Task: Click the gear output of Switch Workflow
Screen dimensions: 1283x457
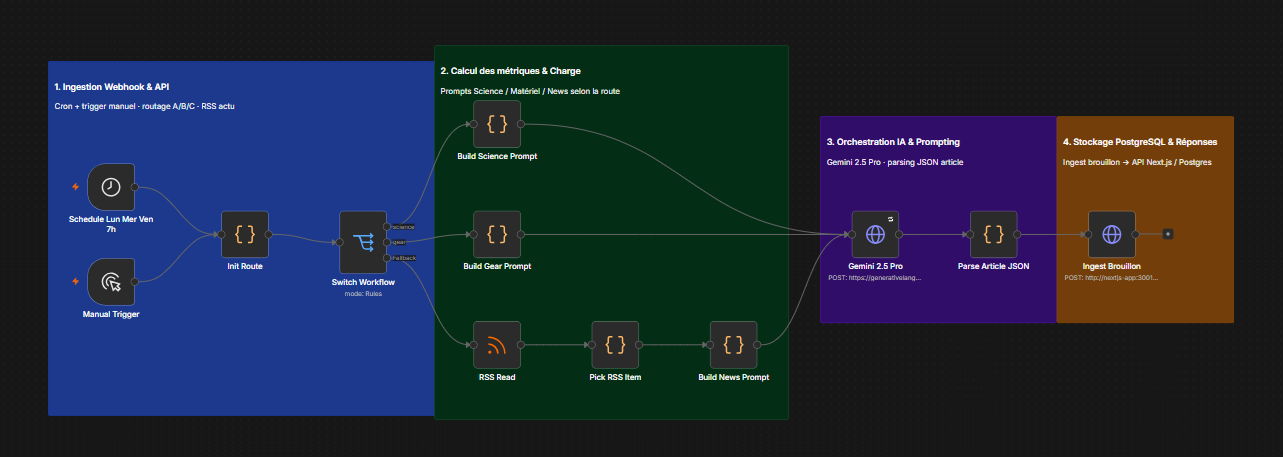Action: [x=387, y=242]
